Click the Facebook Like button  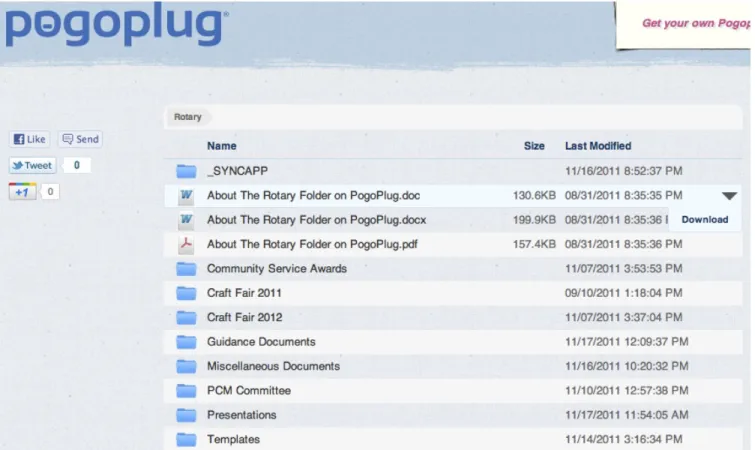(x=29, y=139)
